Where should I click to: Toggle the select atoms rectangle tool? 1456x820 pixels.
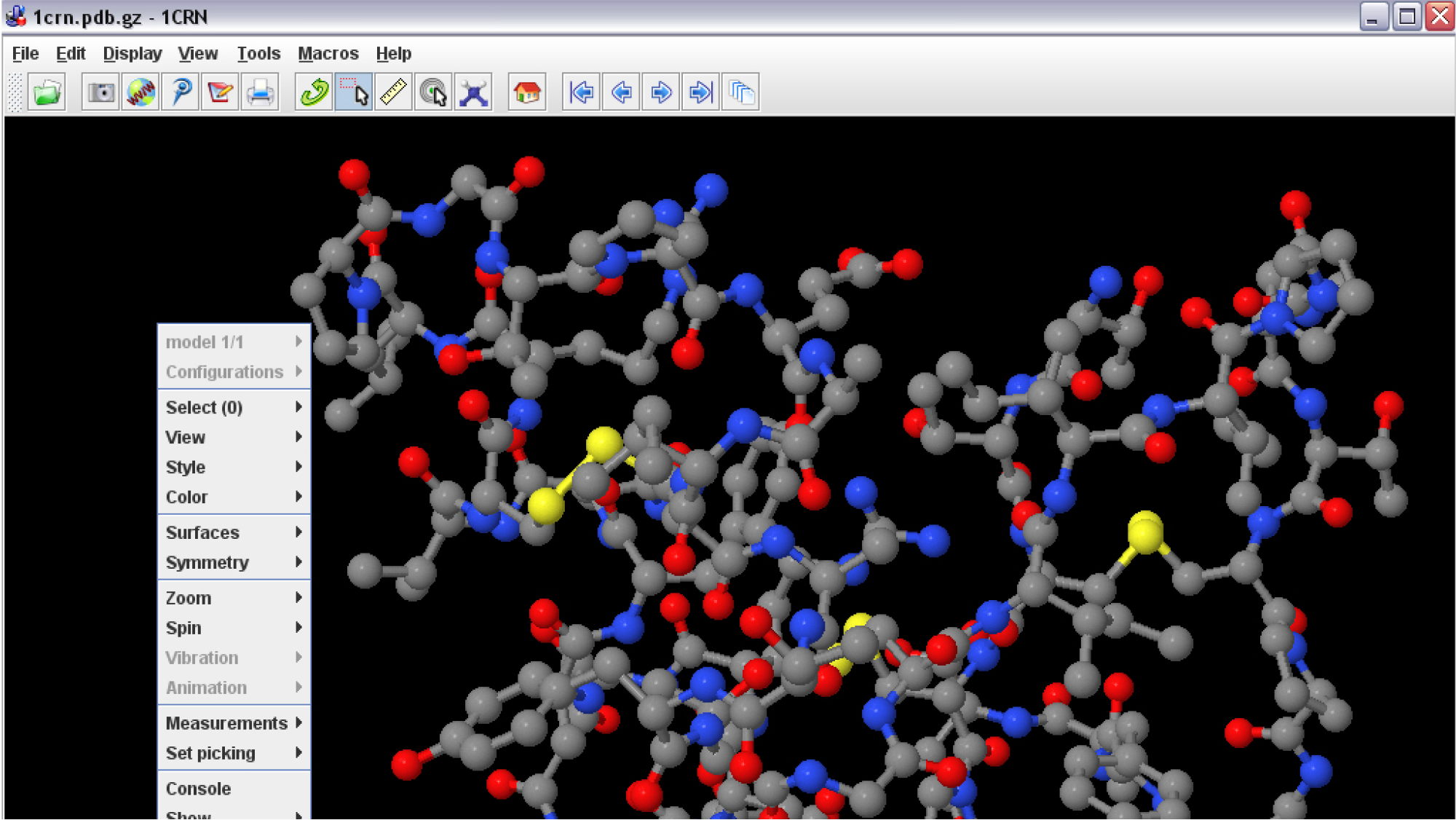[354, 92]
